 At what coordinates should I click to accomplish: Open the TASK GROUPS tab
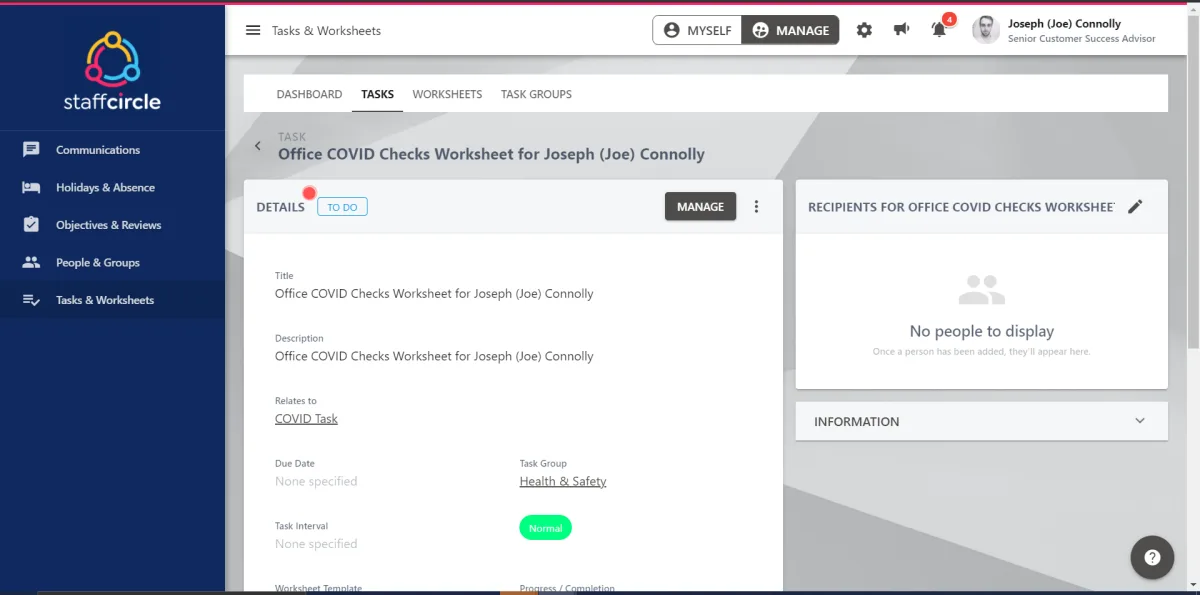click(536, 94)
